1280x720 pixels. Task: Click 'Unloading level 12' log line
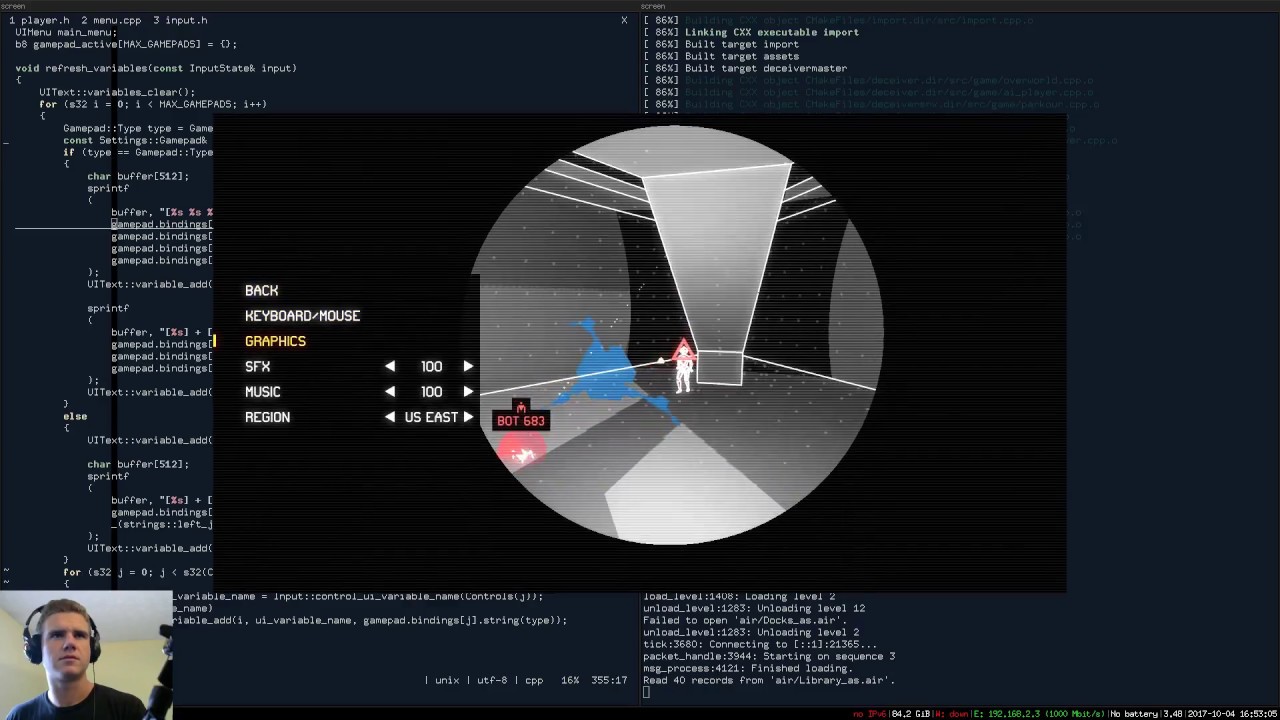pos(754,608)
